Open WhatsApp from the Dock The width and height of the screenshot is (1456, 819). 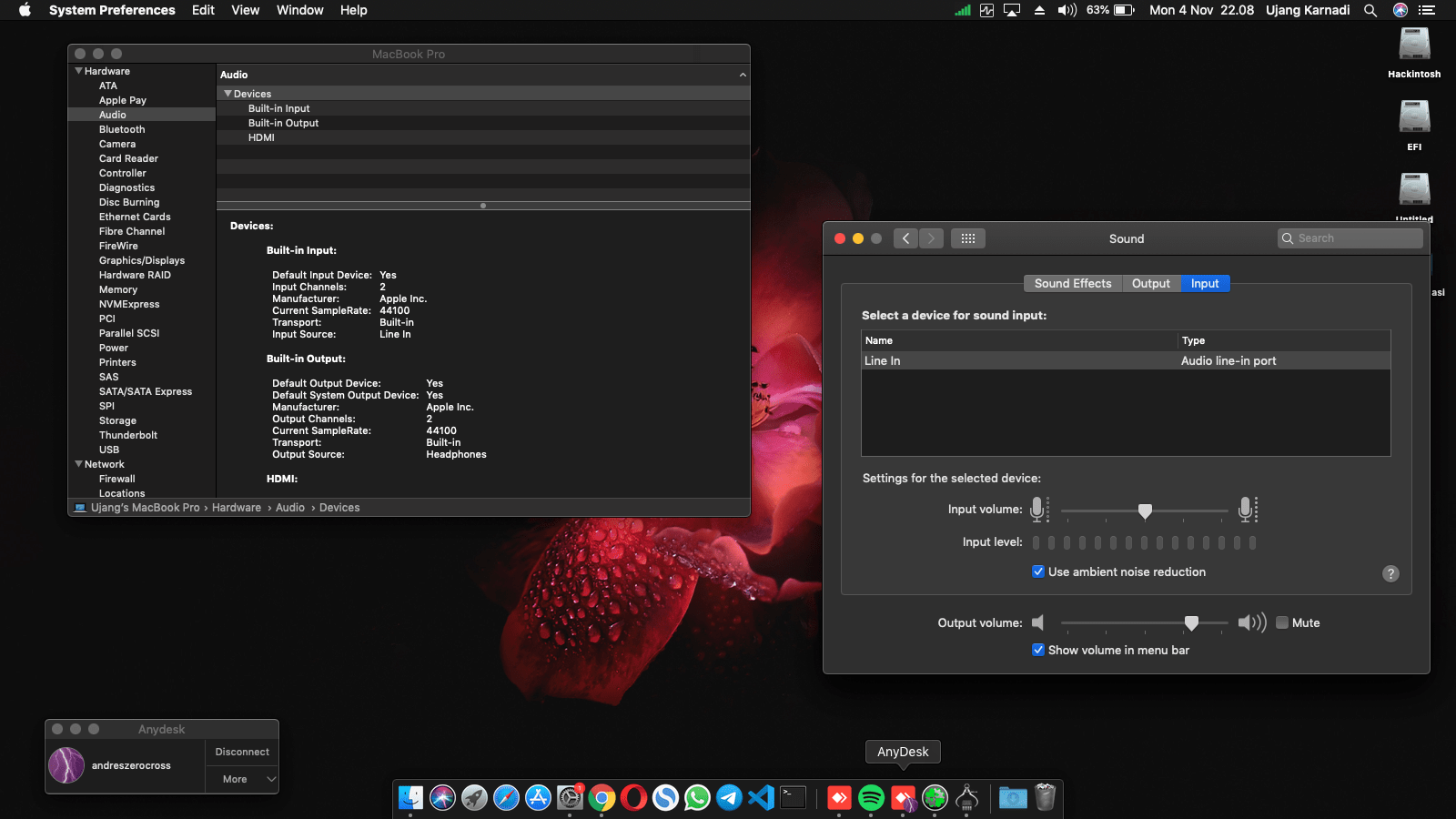(697, 798)
